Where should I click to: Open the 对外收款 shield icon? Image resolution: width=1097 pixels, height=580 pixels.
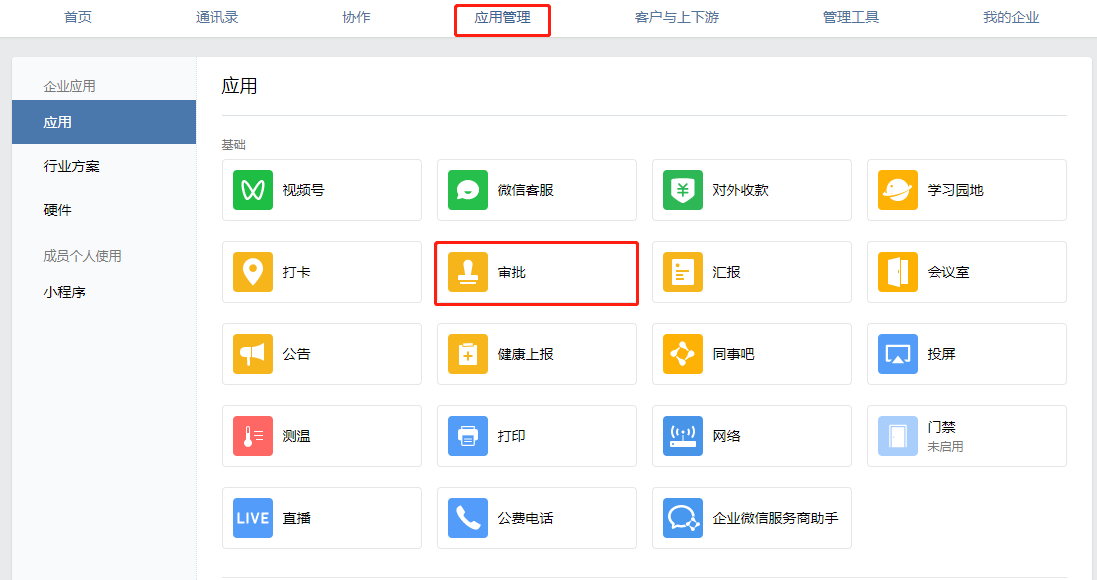(x=683, y=190)
